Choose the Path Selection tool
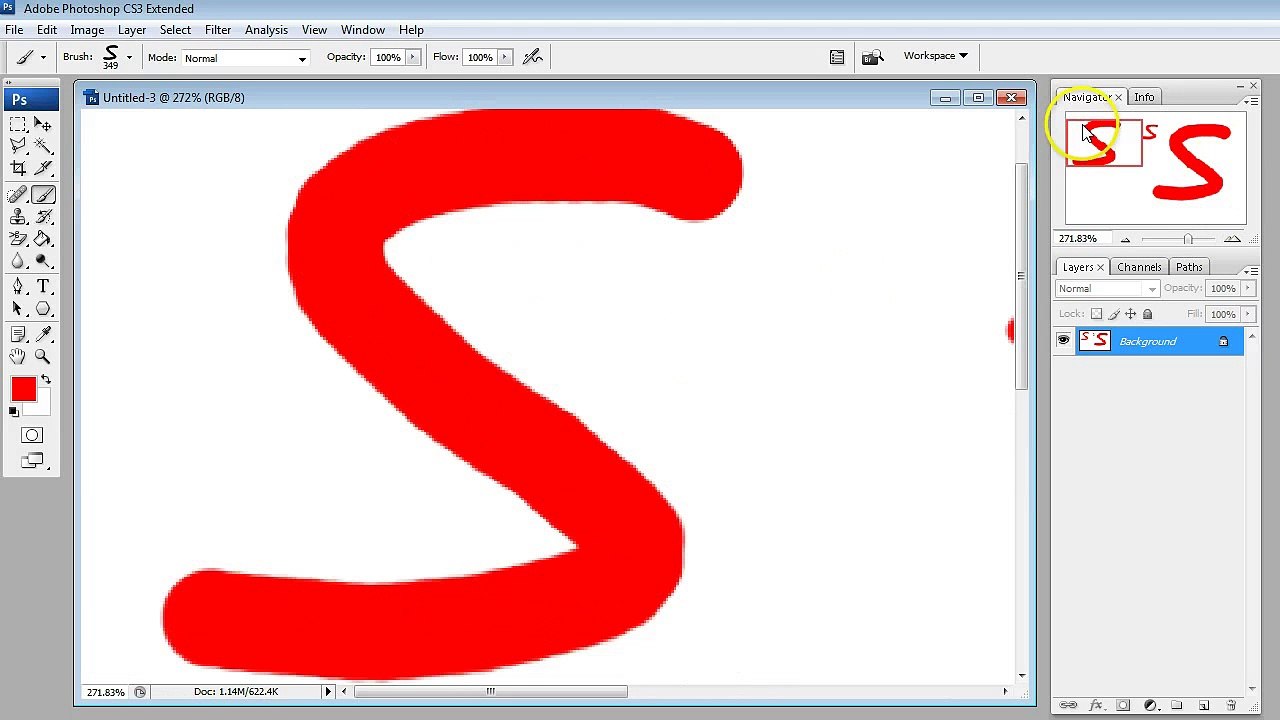Screen dimensions: 1280x720 click(18, 309)
